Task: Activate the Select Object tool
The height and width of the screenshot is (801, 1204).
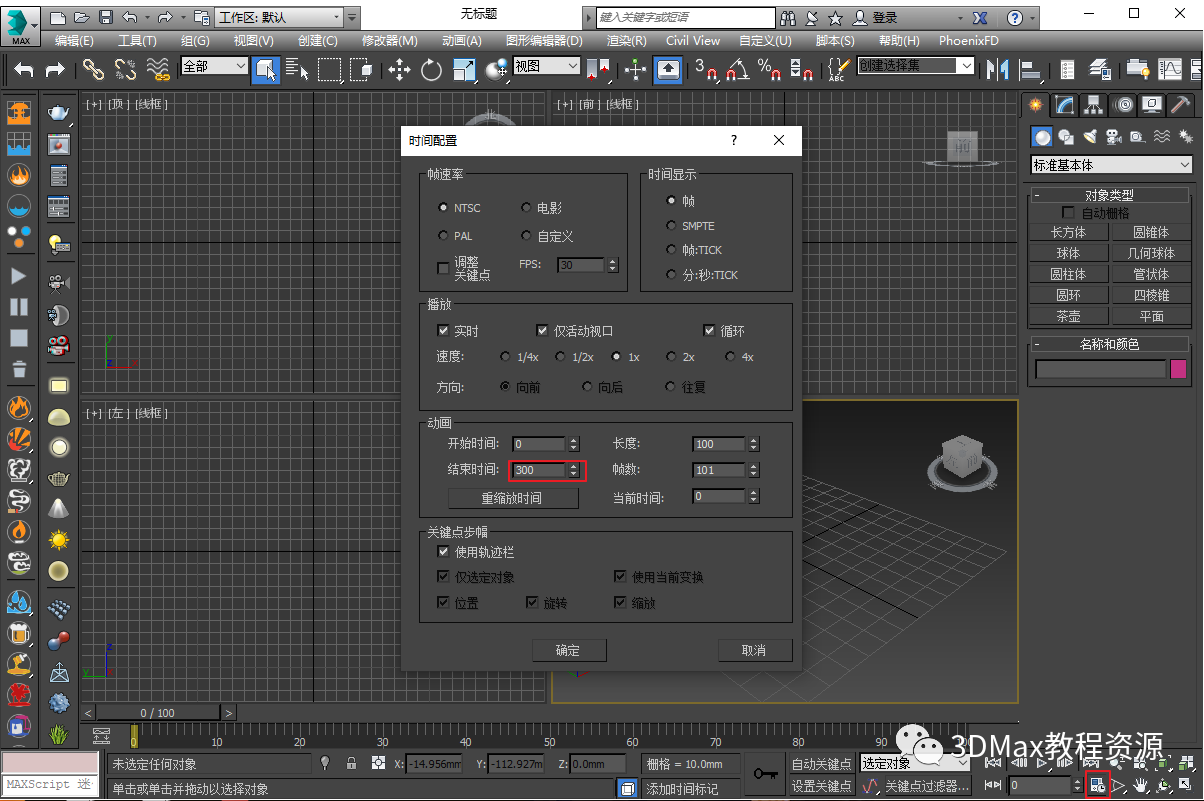Action: pyautogui.click(x=265, y=69)
